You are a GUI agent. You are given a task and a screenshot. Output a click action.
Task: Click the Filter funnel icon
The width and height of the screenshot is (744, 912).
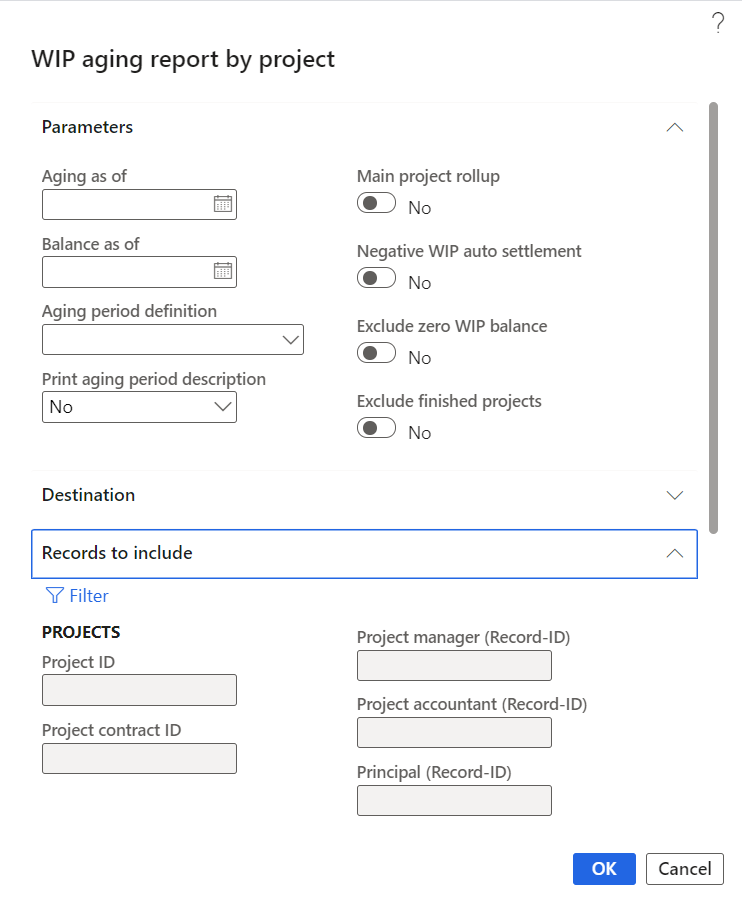55,596
